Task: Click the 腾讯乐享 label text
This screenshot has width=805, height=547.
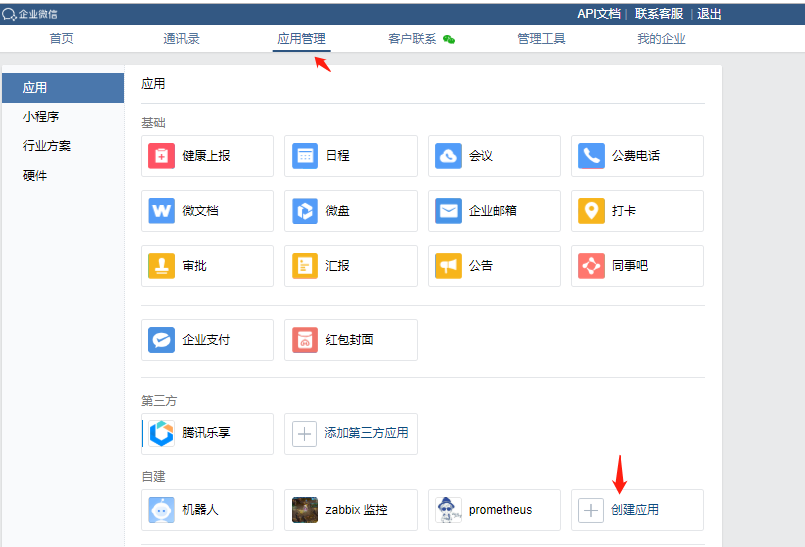Action: pos(206,433)
